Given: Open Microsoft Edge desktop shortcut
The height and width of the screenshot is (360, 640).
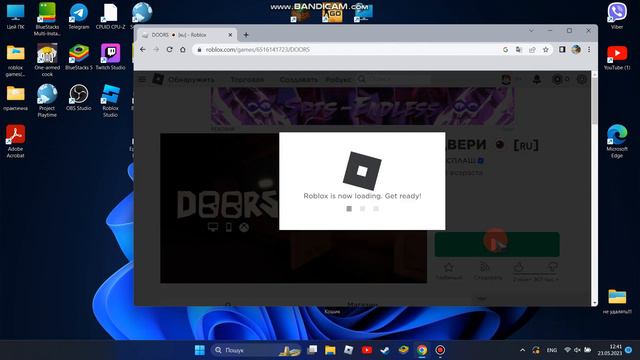Looking at the screenshot, I should click(x=617, y=141).
